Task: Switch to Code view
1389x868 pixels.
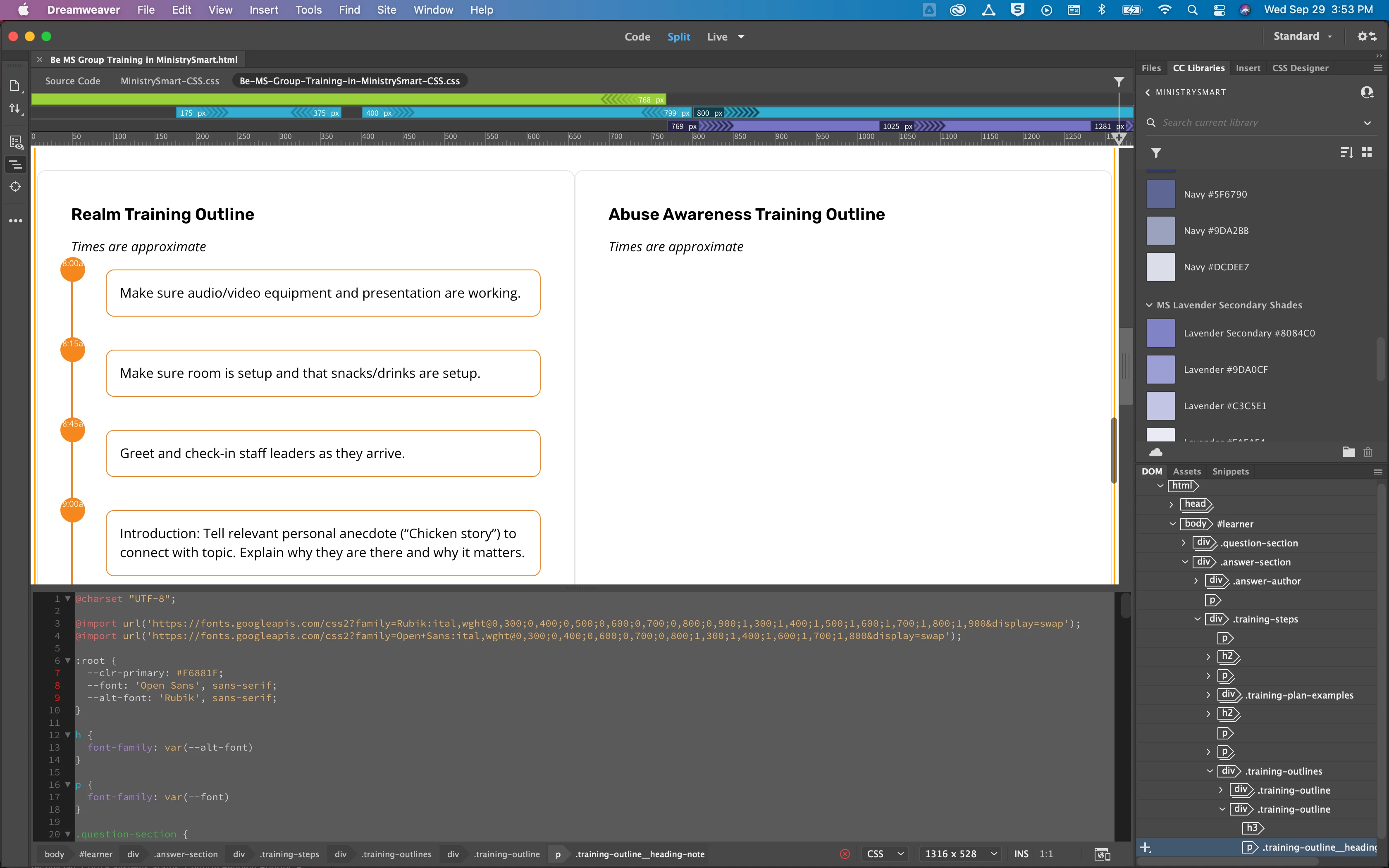Action: coord(637,37)
